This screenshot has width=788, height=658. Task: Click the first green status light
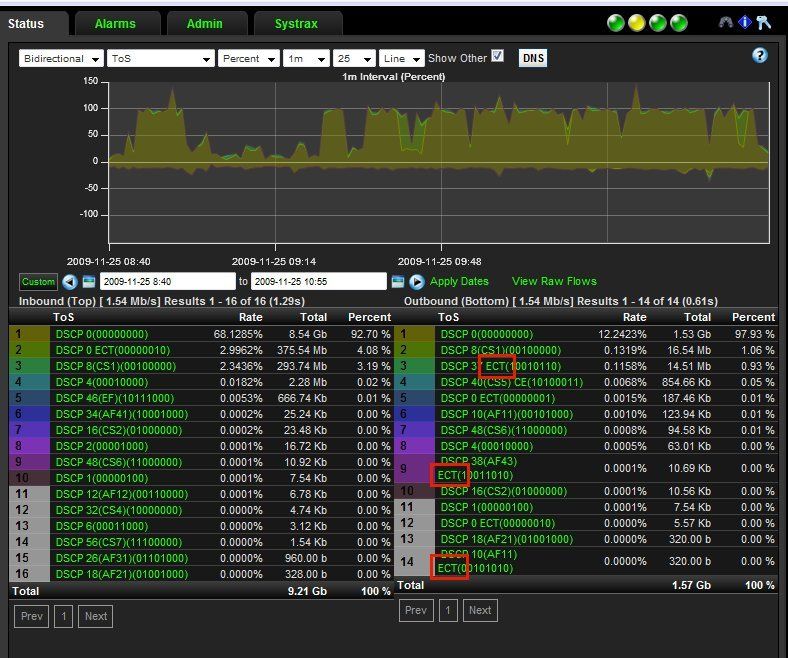pyautogui.click(x=616, y=23)
